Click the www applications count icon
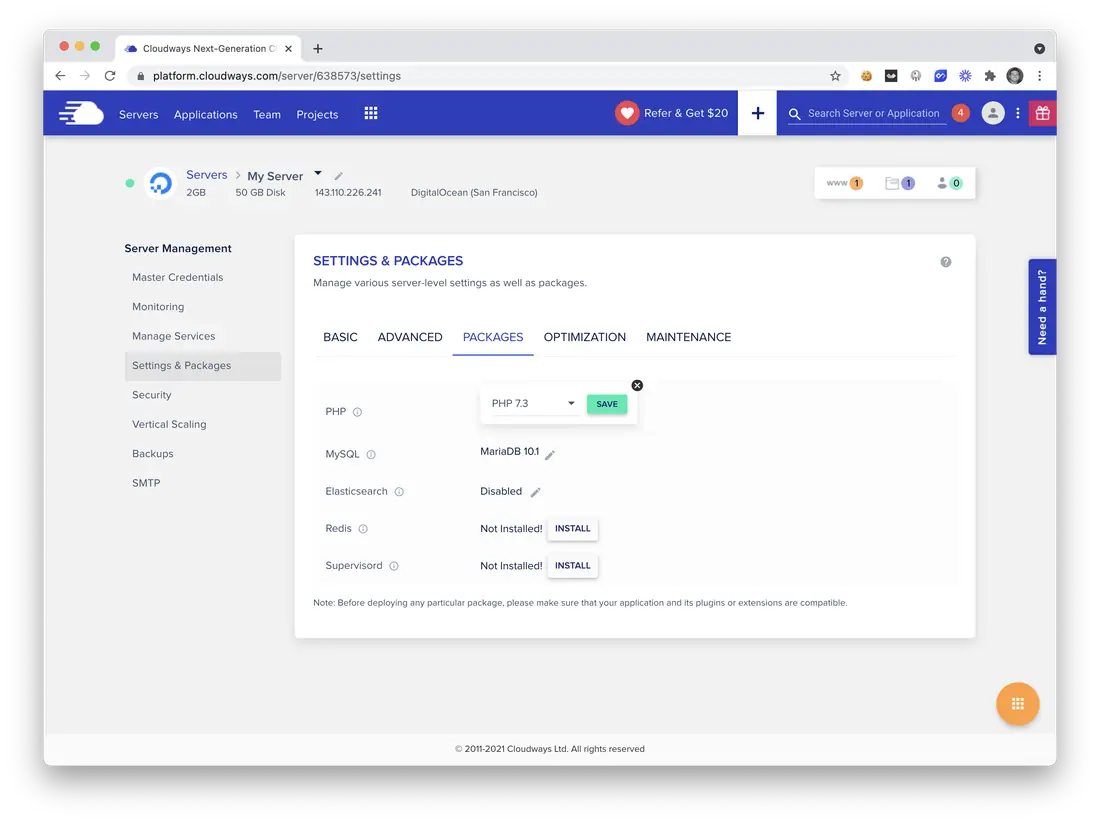The width and height of the screenshot is (1100, 823). [x=844, y=183]
